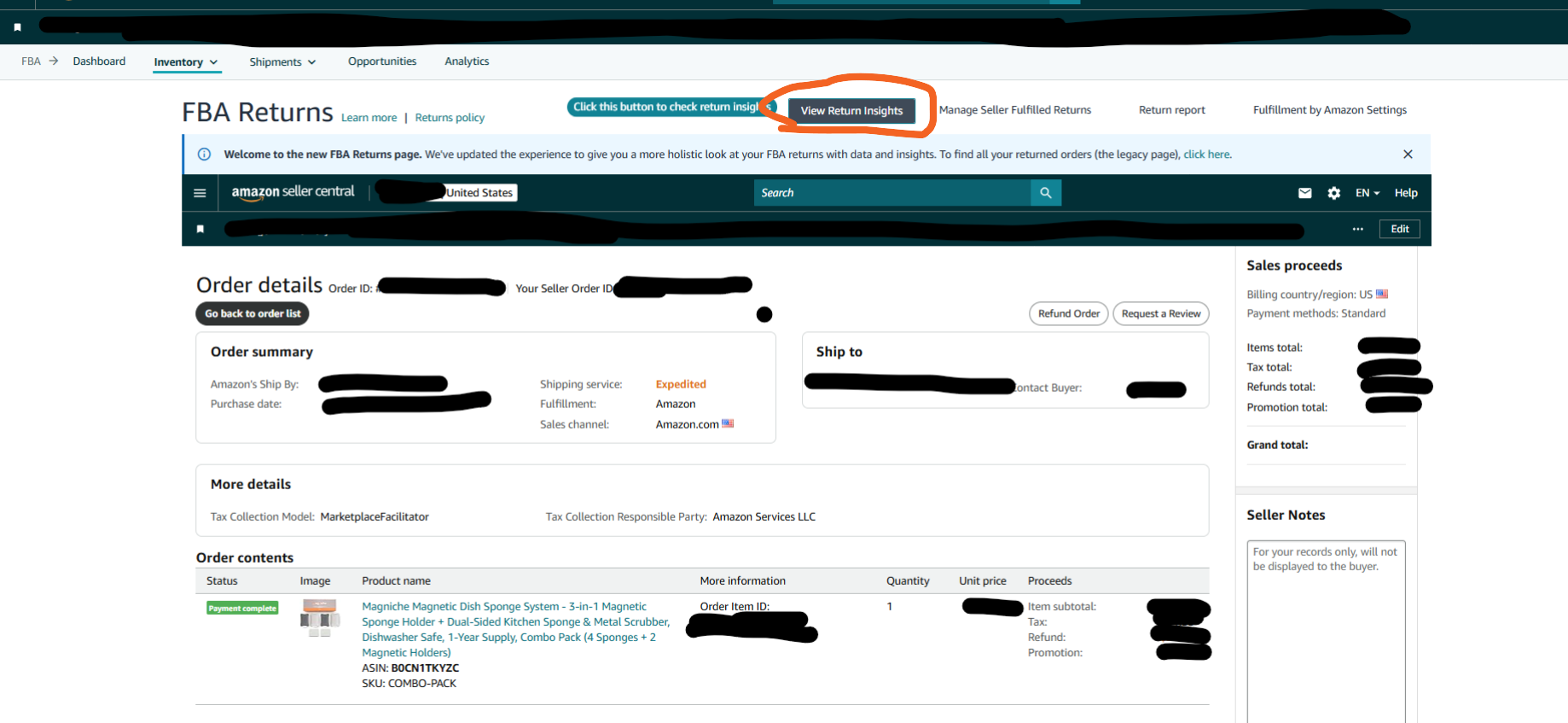Click the bookmark icon beside the Edit bar

point(200,229)
